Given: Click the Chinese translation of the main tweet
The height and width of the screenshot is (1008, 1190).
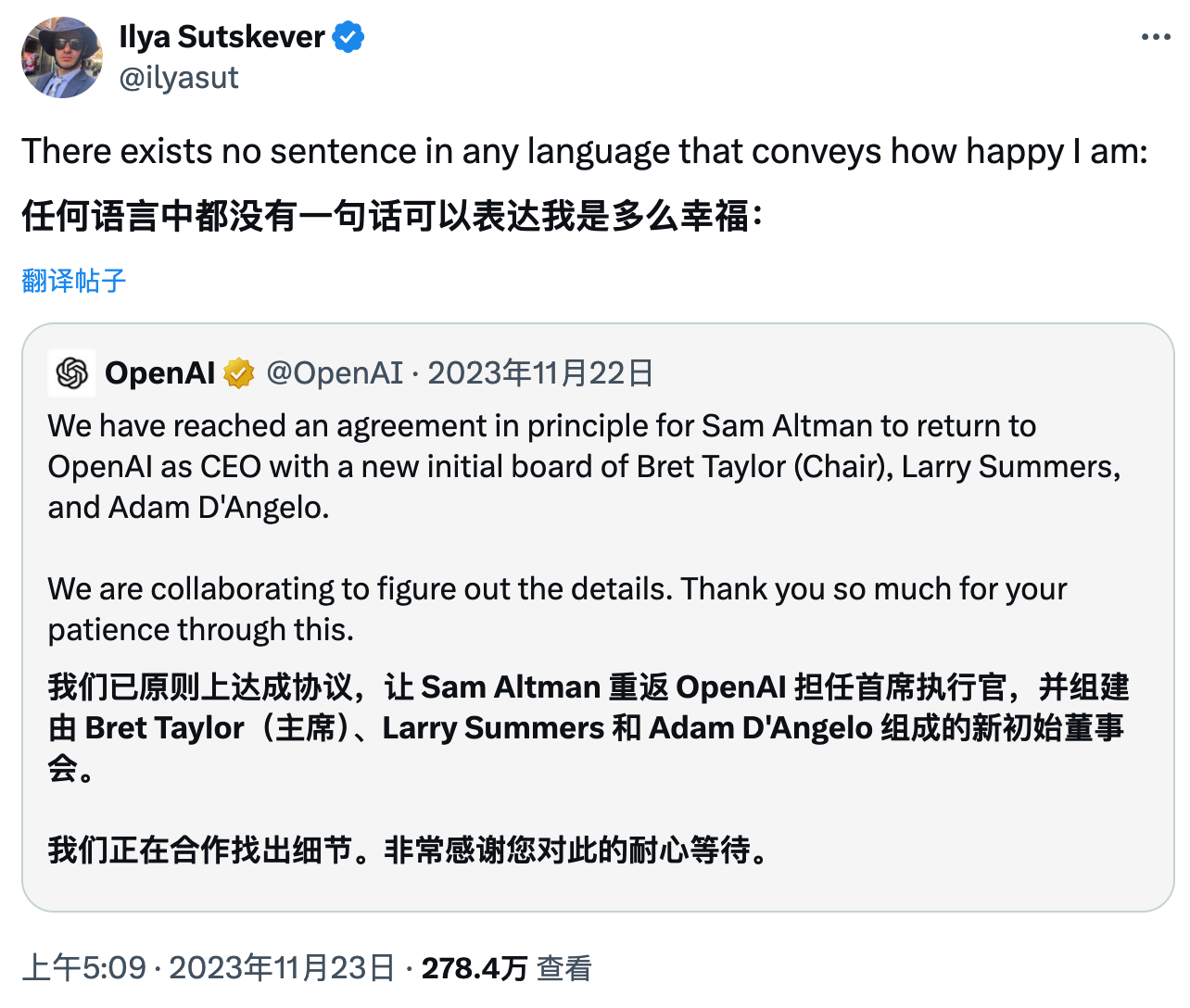Looking at the screenshot, I should [392, 216].
